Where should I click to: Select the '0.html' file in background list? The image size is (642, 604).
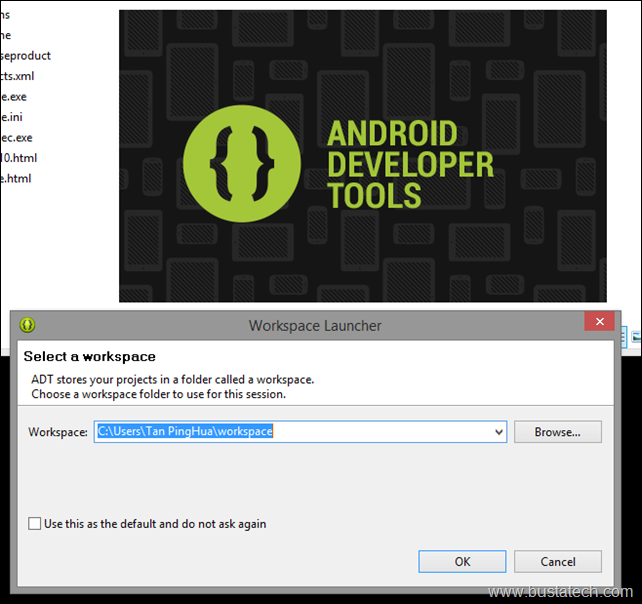(19, 158)
